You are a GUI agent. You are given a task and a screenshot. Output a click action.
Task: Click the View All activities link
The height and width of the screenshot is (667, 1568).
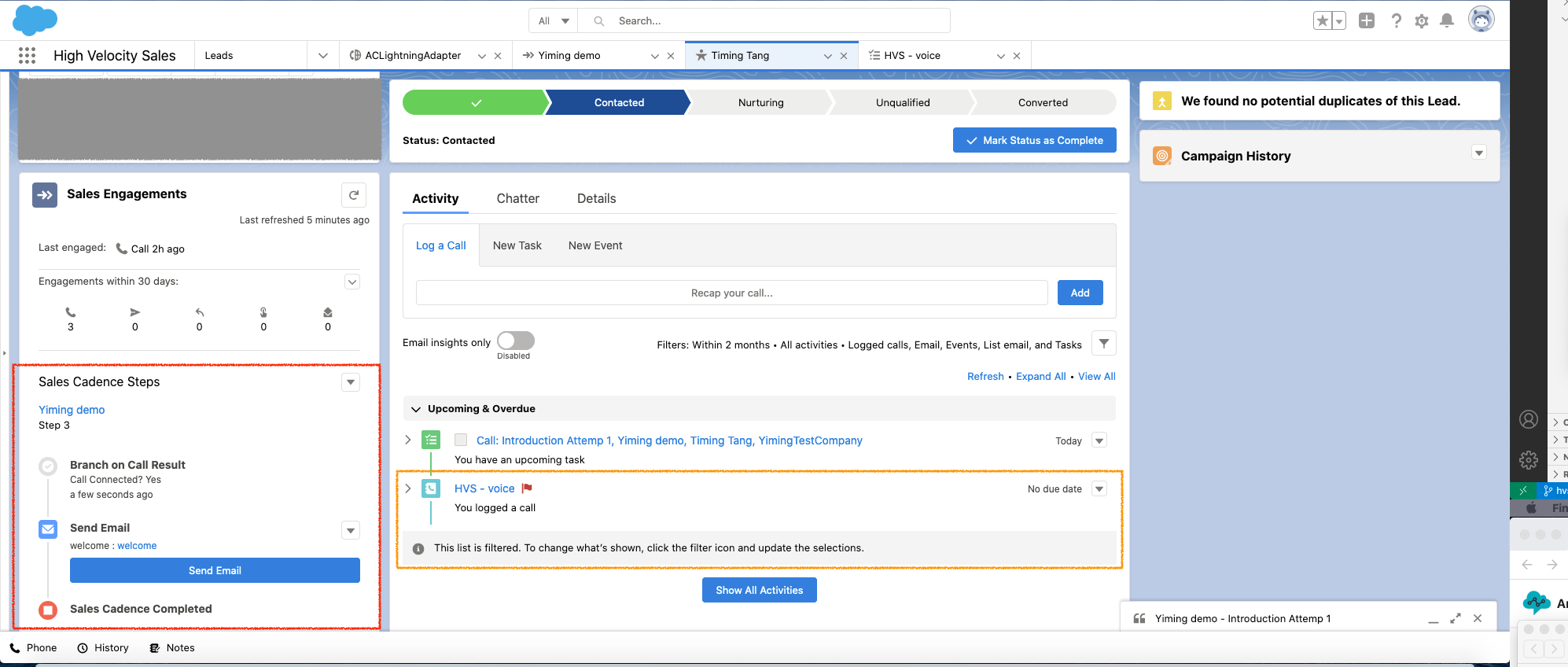click(x=1096, y=376)
